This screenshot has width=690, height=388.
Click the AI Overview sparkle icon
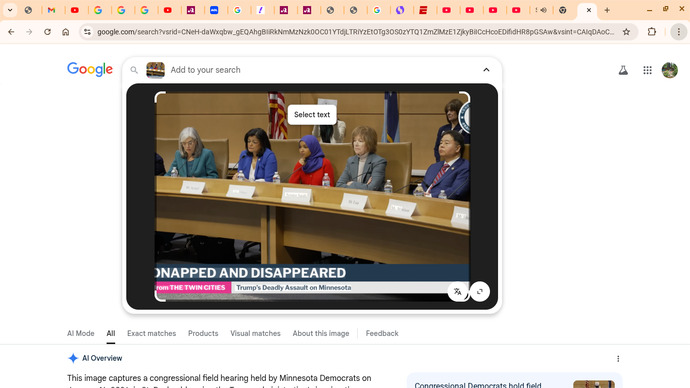click(x=73, y=358)
